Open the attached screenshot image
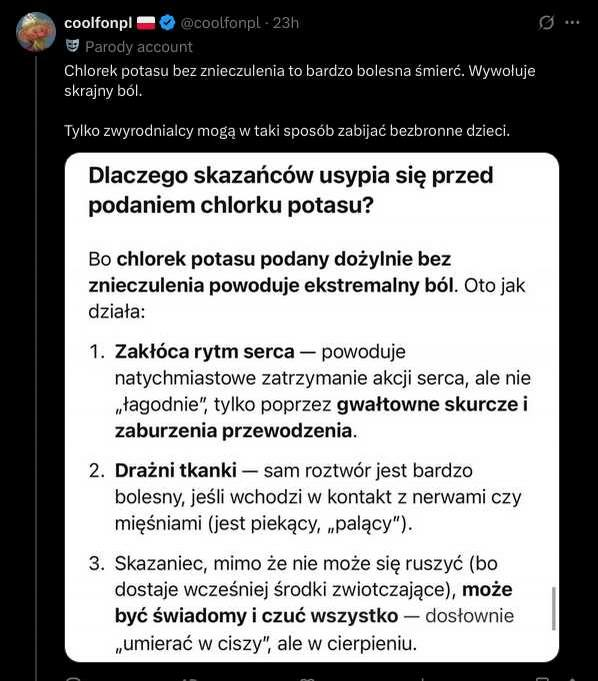 click(x=312, y=407)
